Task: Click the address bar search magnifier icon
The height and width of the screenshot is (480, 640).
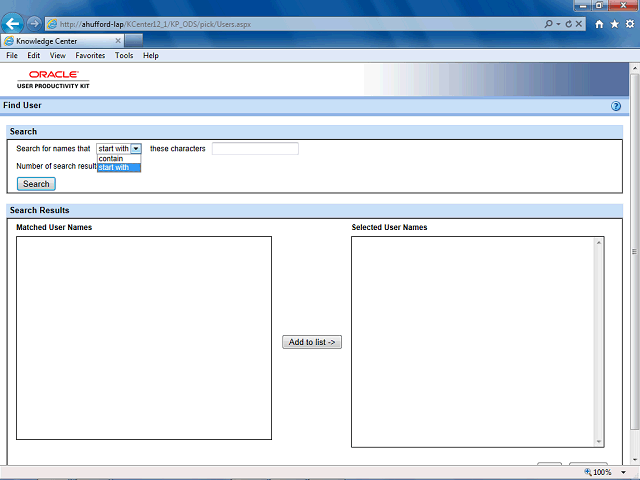Action: 549,24
